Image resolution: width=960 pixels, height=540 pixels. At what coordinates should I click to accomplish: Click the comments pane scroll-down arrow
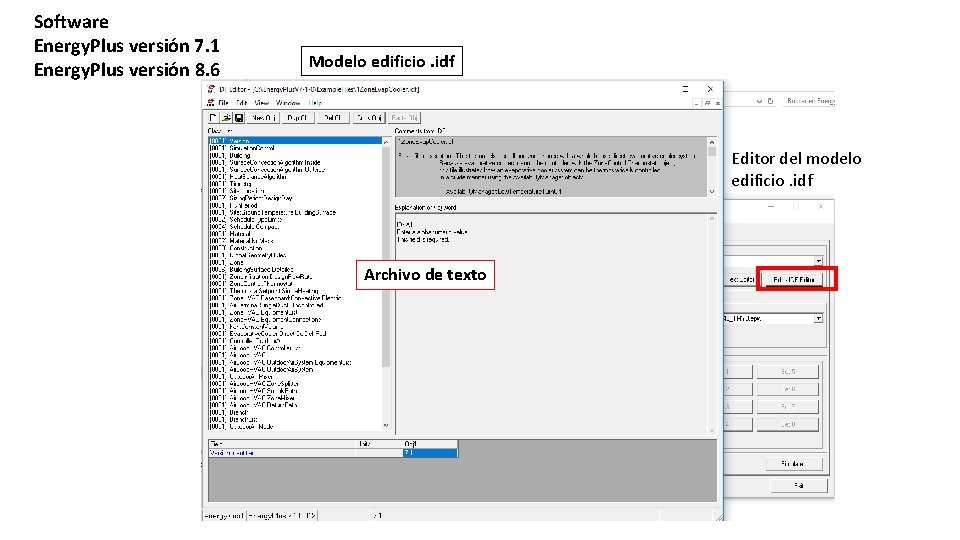tap(711, 192)
